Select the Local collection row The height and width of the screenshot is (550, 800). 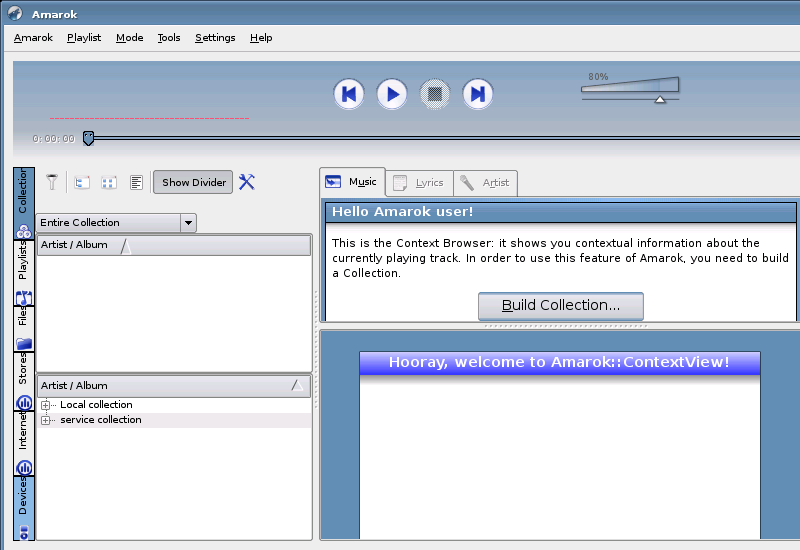(x=174, y=405)
